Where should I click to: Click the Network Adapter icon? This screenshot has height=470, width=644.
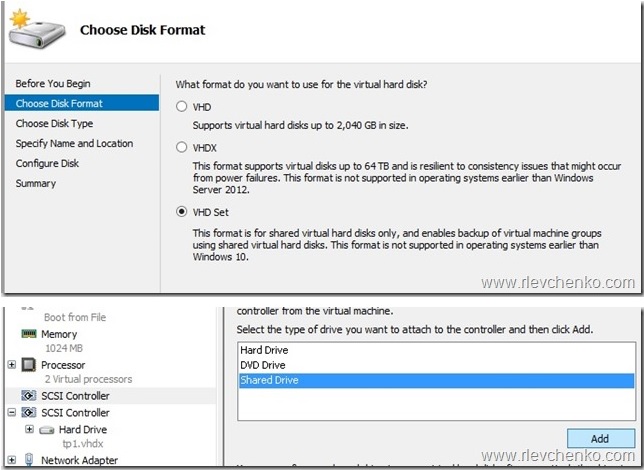click(29, 460)
